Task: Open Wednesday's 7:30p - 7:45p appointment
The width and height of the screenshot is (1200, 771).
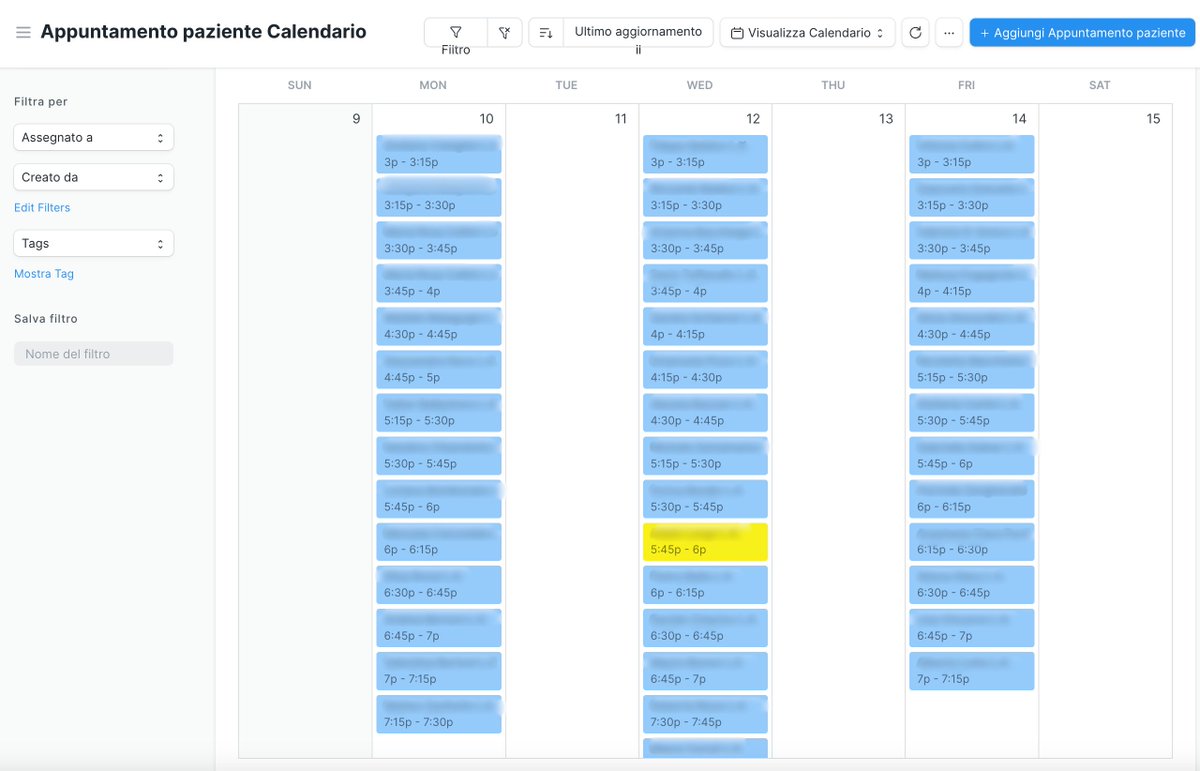Action: pos(705,714)
